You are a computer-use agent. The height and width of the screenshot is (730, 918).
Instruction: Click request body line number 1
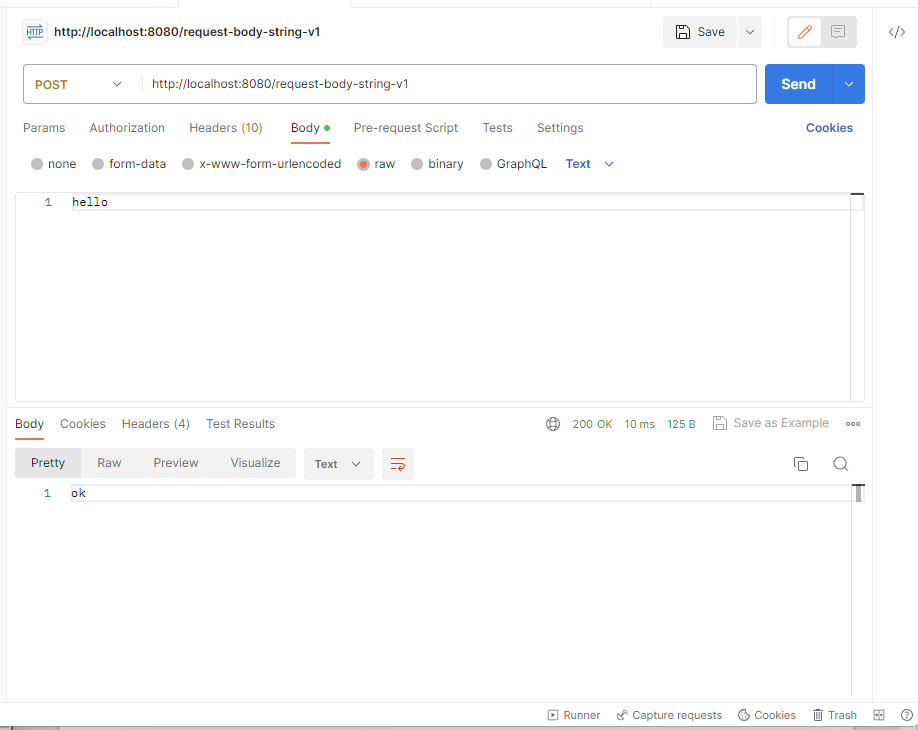coord(48,202)
